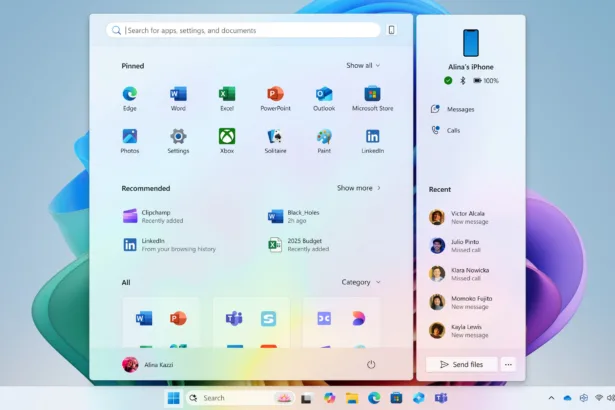The image size is (615, 410).
Task: Launch Paint from Pinned apps
Action: 324,140
